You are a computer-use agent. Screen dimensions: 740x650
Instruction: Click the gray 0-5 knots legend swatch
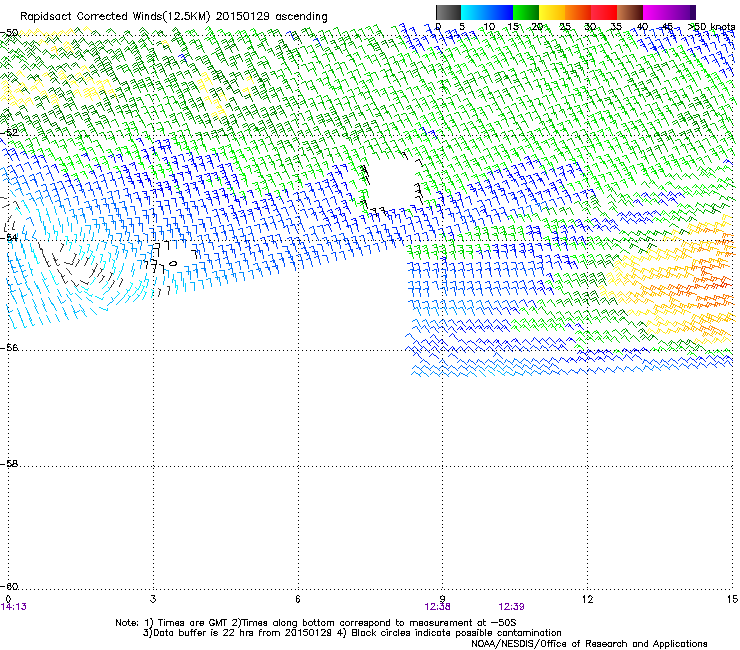(x=448, y=12)
